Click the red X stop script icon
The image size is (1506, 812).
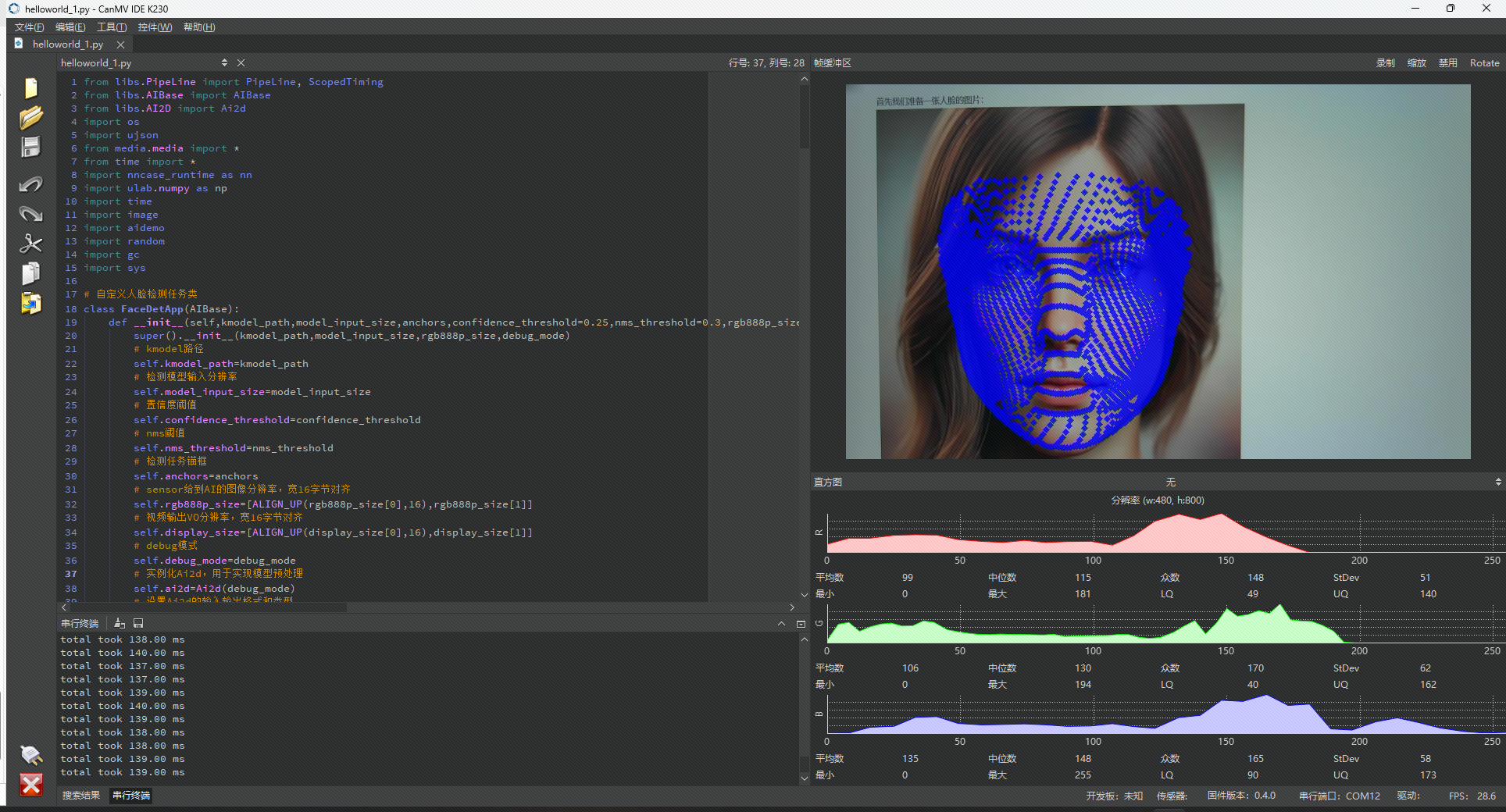point(30,785)
